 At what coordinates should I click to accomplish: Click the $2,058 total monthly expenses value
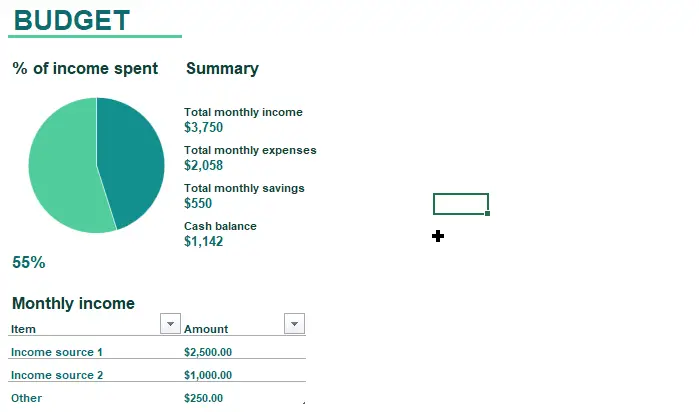tap(203, 165)
